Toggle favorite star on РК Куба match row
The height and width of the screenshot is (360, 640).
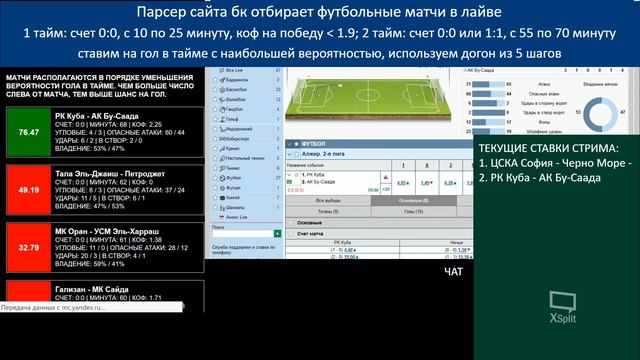297,175
